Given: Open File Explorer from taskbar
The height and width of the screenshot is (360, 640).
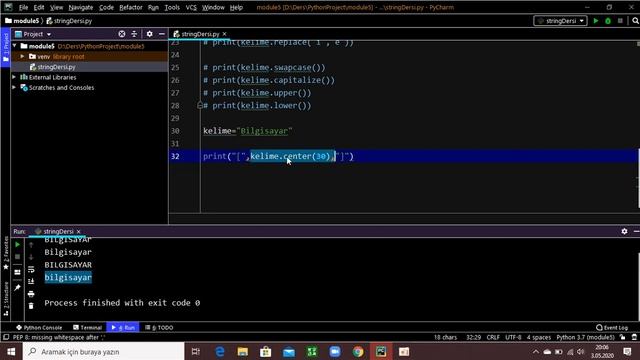Looking at the screenshot, I should pyautogui.click(x=243, y=351).
